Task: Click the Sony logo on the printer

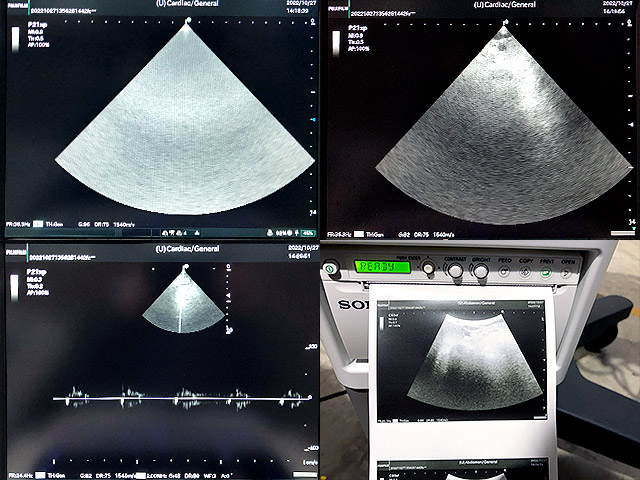Action: pos(353,304)
